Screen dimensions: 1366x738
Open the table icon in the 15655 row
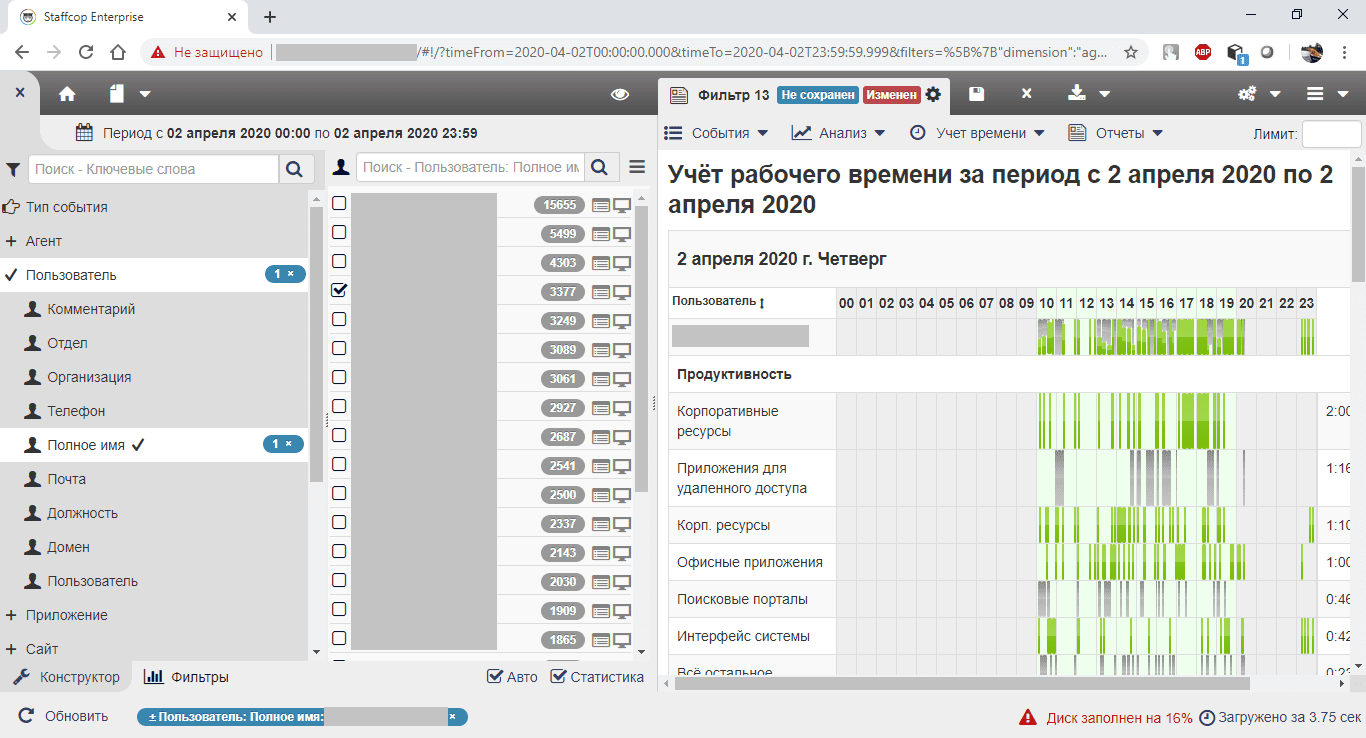(601, 205)
